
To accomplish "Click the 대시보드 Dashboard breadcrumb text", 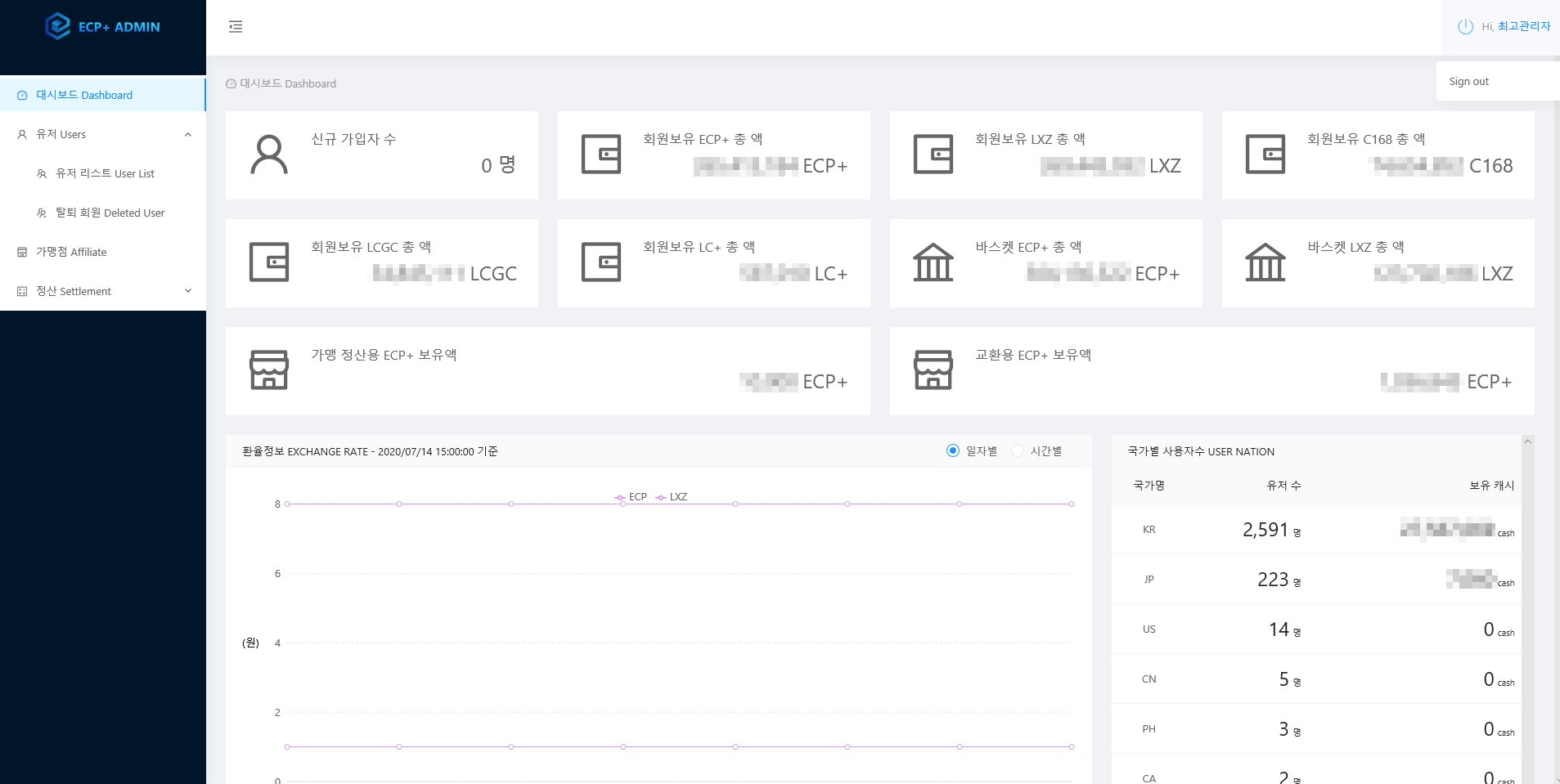I will (x=288, y=84).
